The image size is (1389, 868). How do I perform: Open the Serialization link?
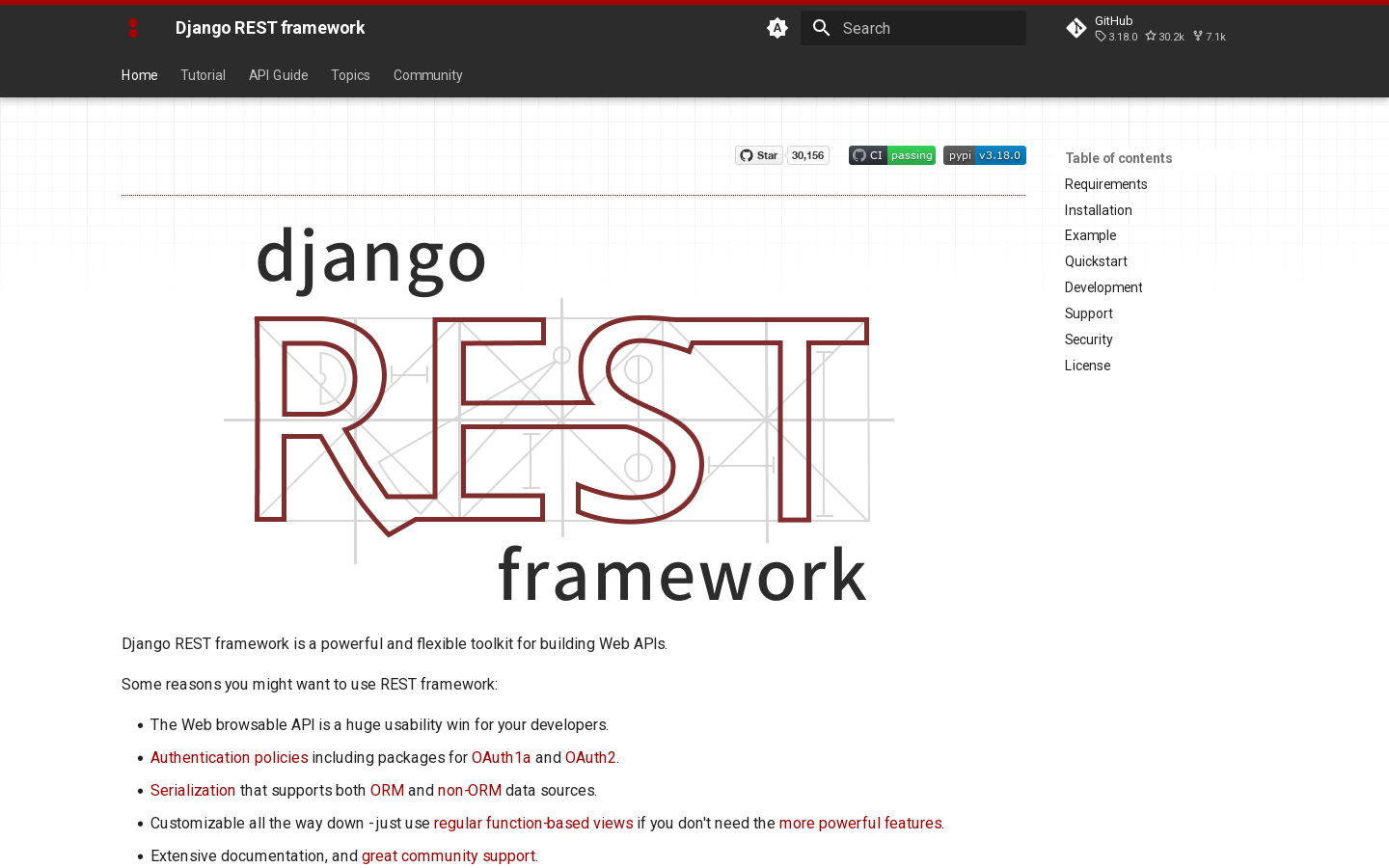[x=193, y=791]
